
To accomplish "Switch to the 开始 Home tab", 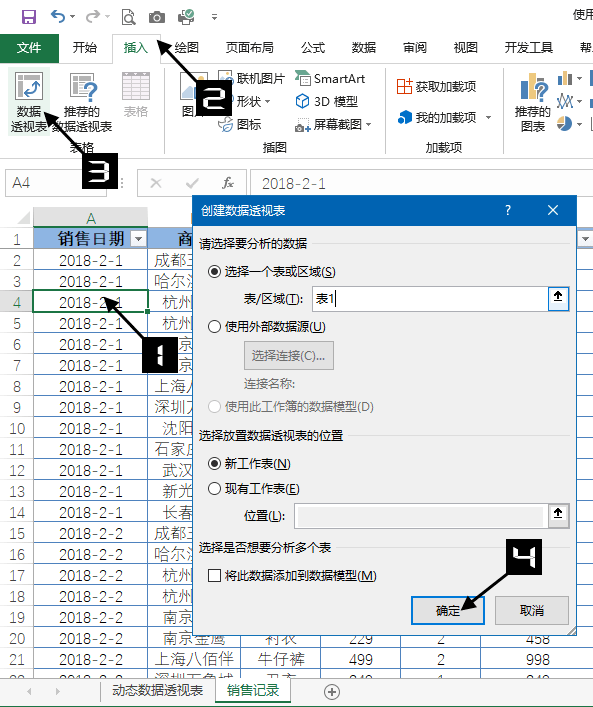I will [x=85, y=48].
